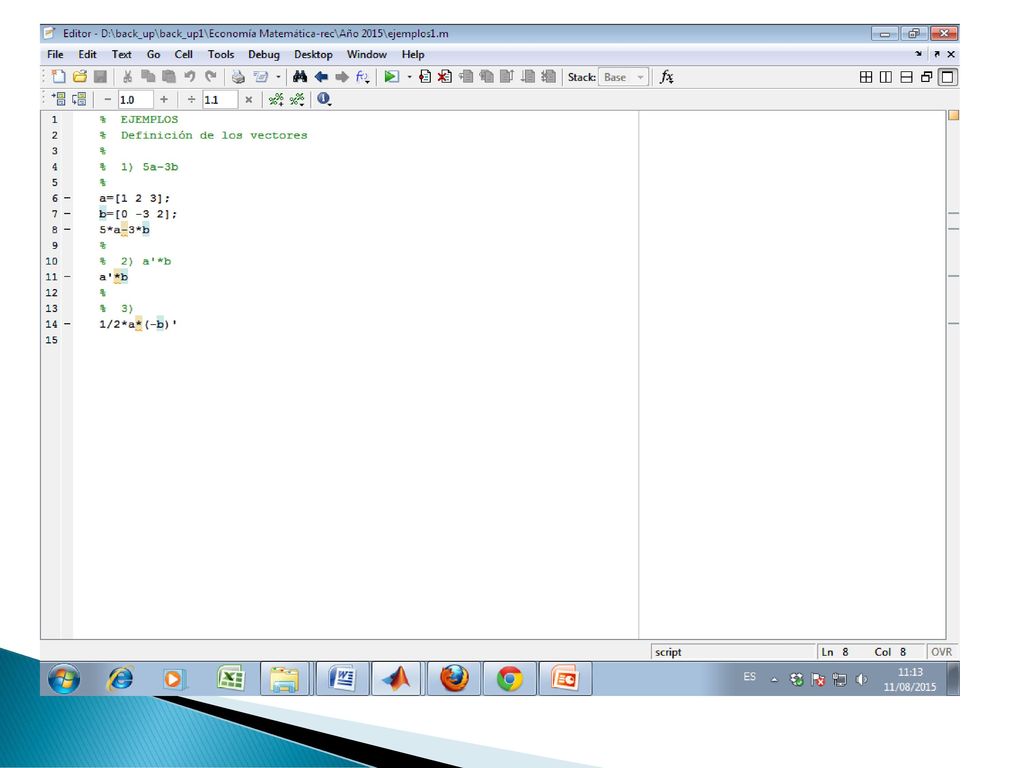This screenshot has height=768, width=1024.
Task: Open the Desktop menu
Action: pos(313,54)
